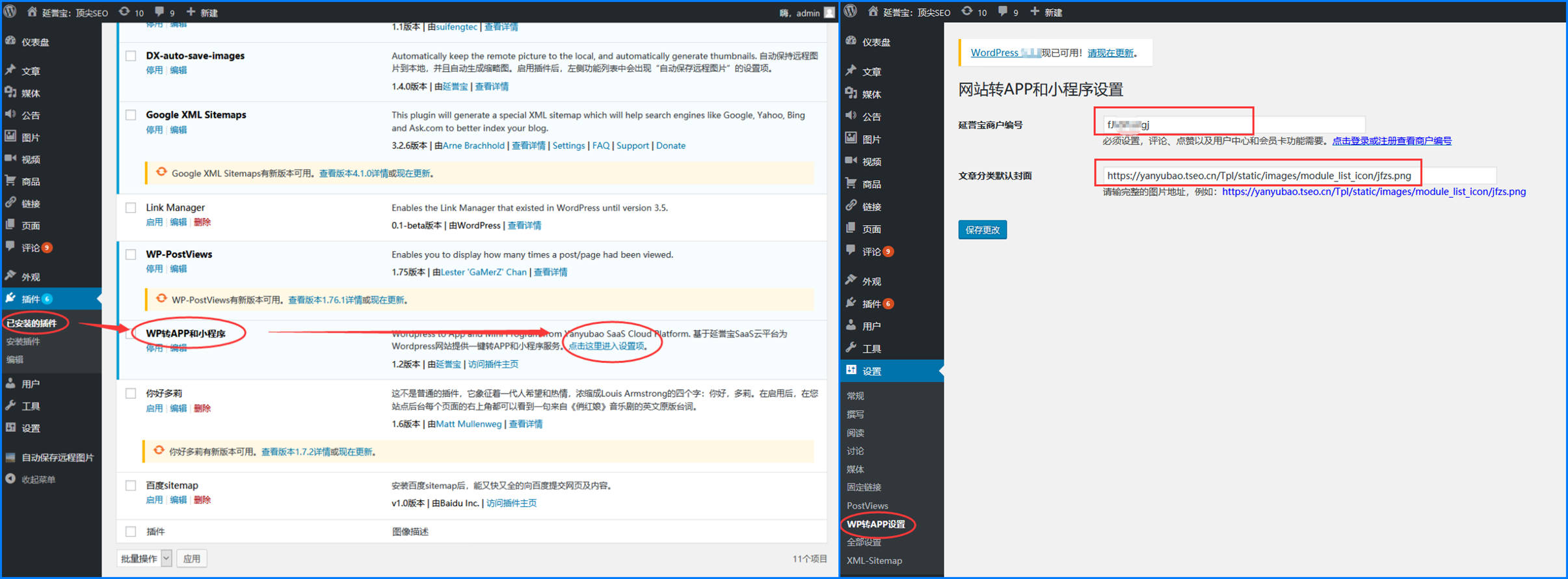The image size is (1568, 579).
Task: Click WordPress logo in left window admin bar
Action: point(10,12)
